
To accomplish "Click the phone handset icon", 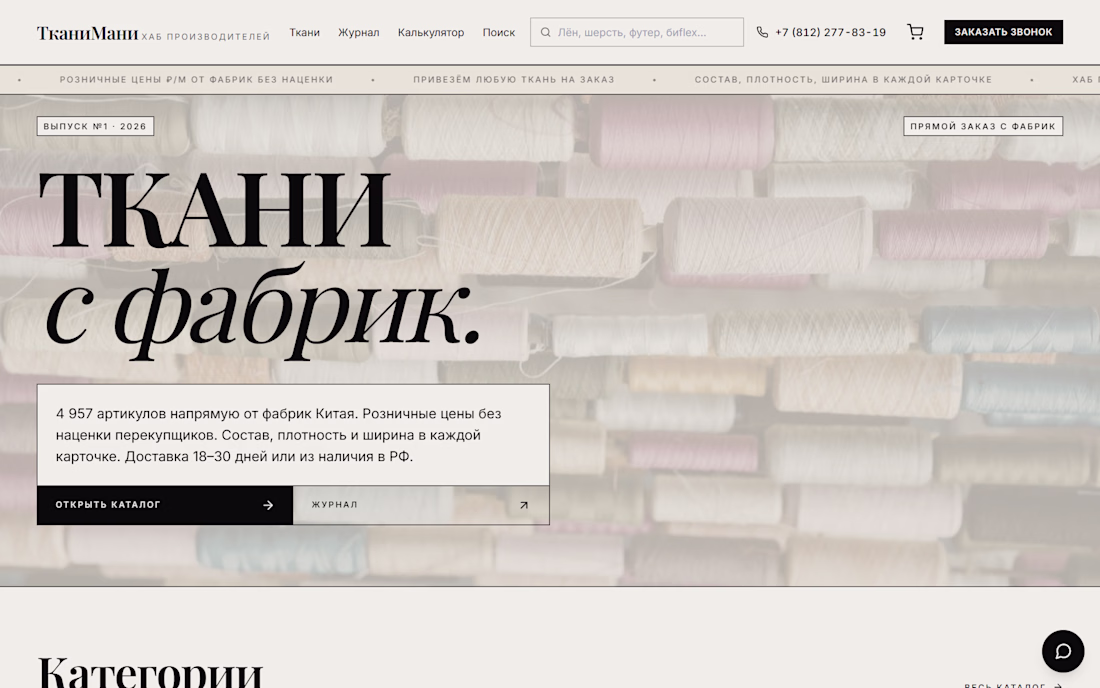I will point(762,32).
